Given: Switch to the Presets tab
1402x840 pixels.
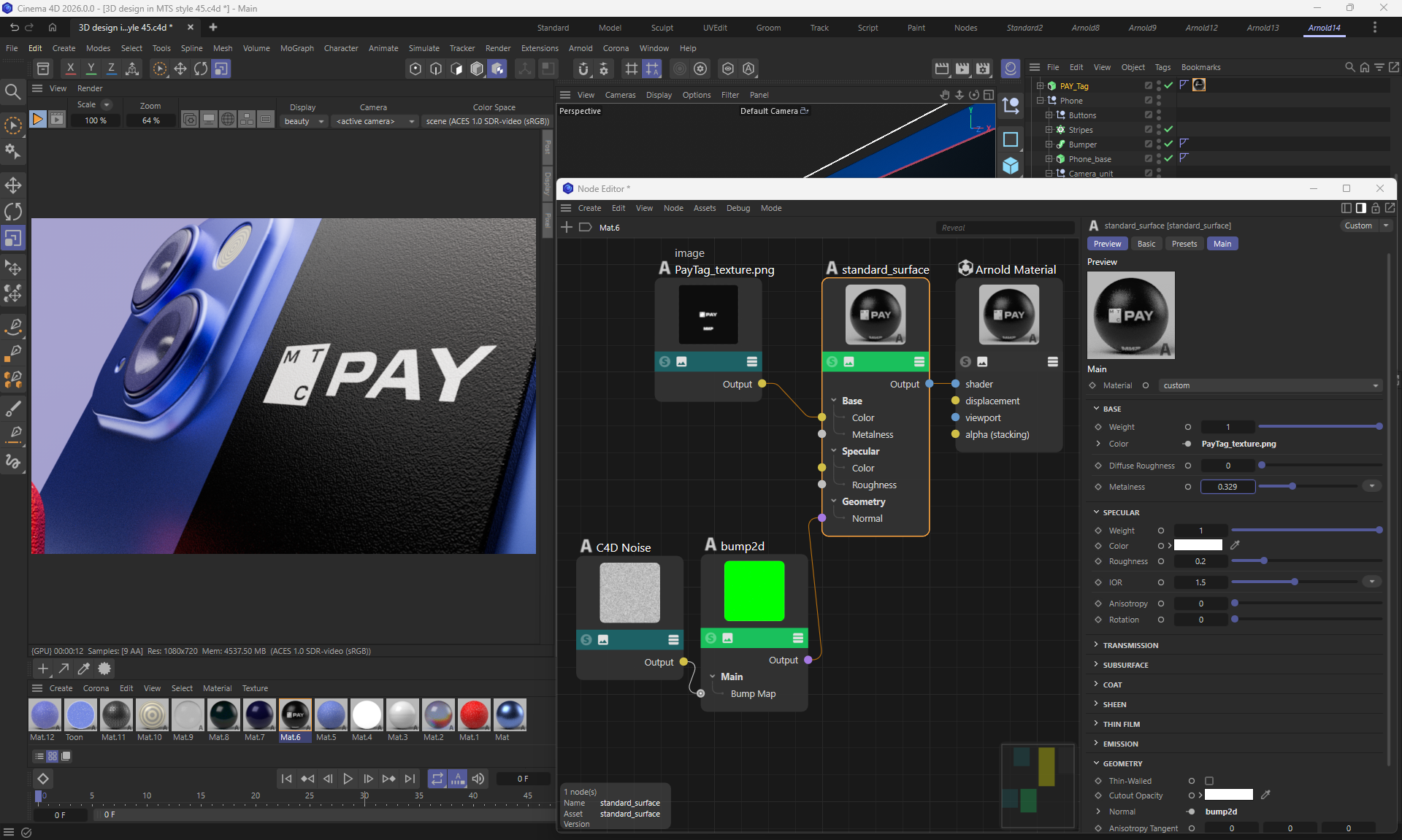Looking at the screenshot, I should click(1184, 244).
